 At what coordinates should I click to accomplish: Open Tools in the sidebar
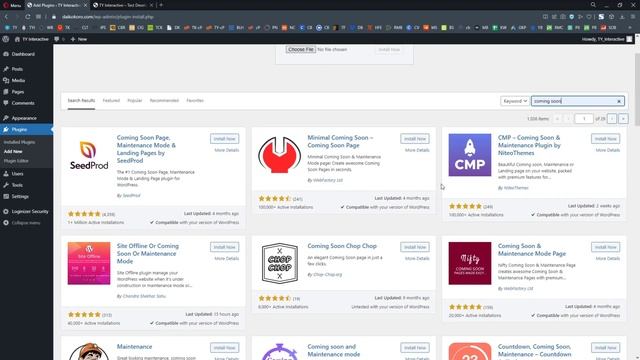(x=17, y=185)
